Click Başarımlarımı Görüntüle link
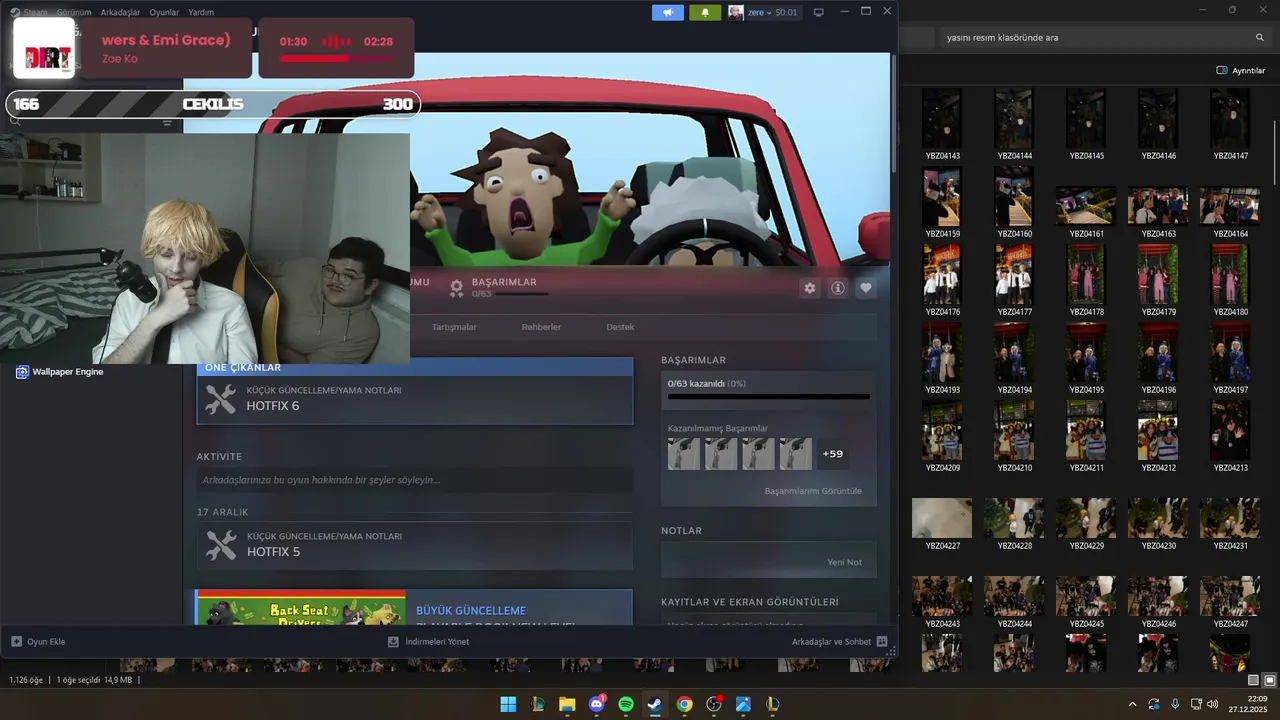The image size is (1280, 720). (x=813, y=491)
